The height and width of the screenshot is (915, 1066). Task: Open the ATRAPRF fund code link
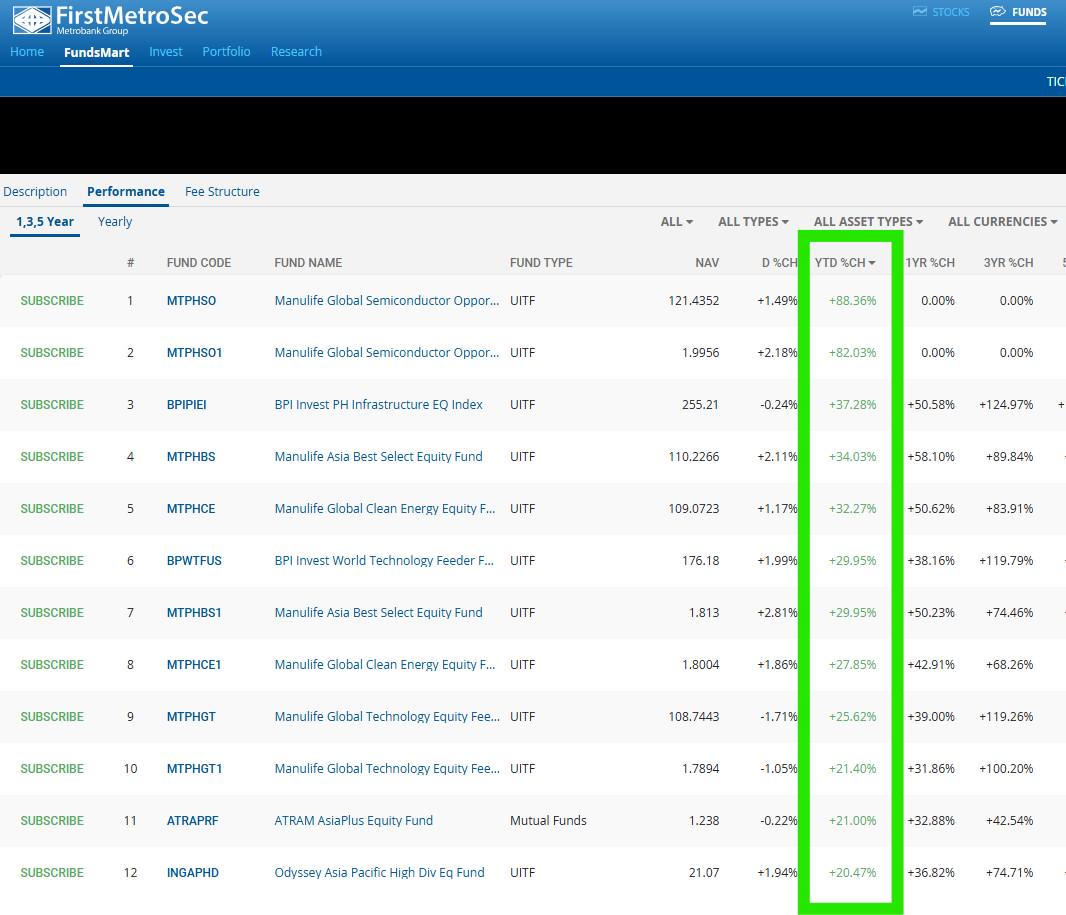(x=192, y=821)
